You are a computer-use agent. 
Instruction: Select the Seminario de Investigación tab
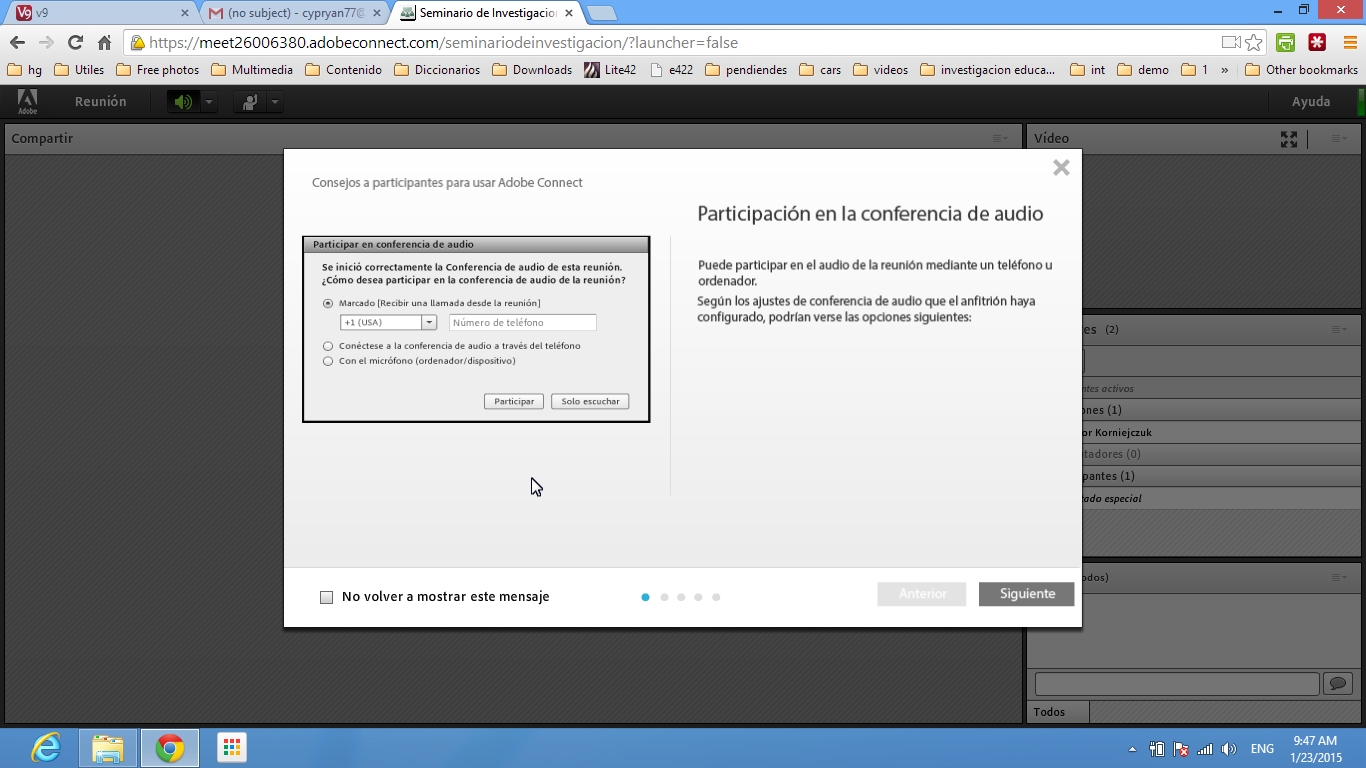click(486, 13)
